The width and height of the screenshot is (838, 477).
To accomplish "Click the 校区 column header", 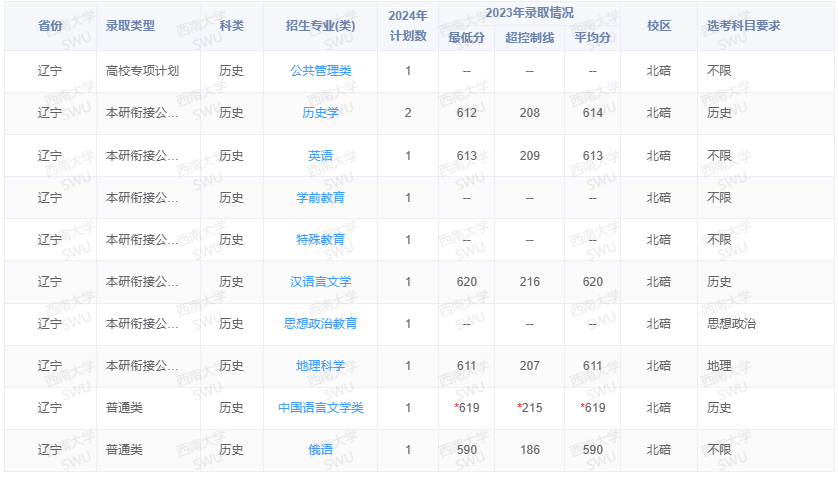I will coord(659,26).
